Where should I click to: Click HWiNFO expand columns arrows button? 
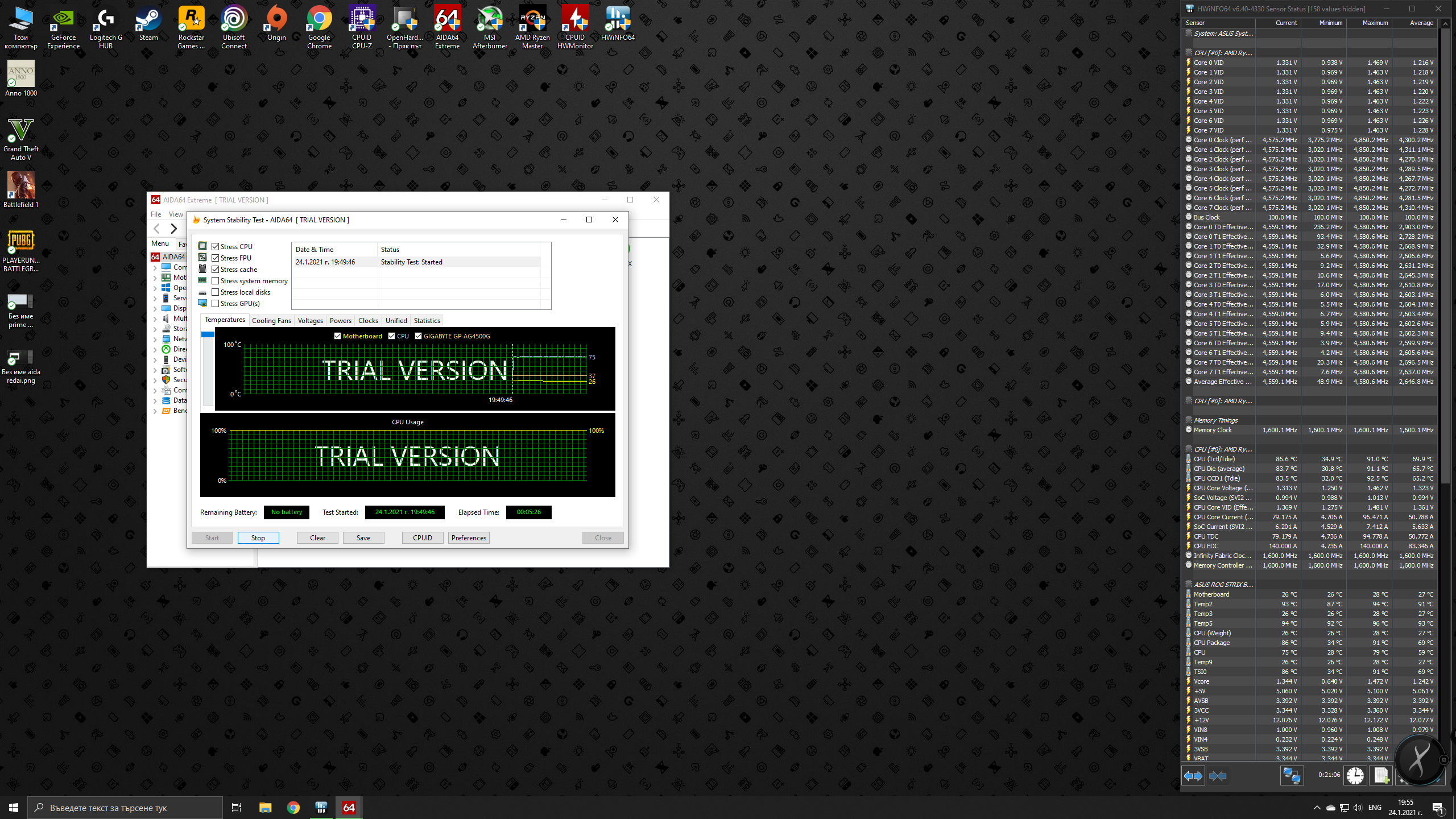click(1193, 776)
